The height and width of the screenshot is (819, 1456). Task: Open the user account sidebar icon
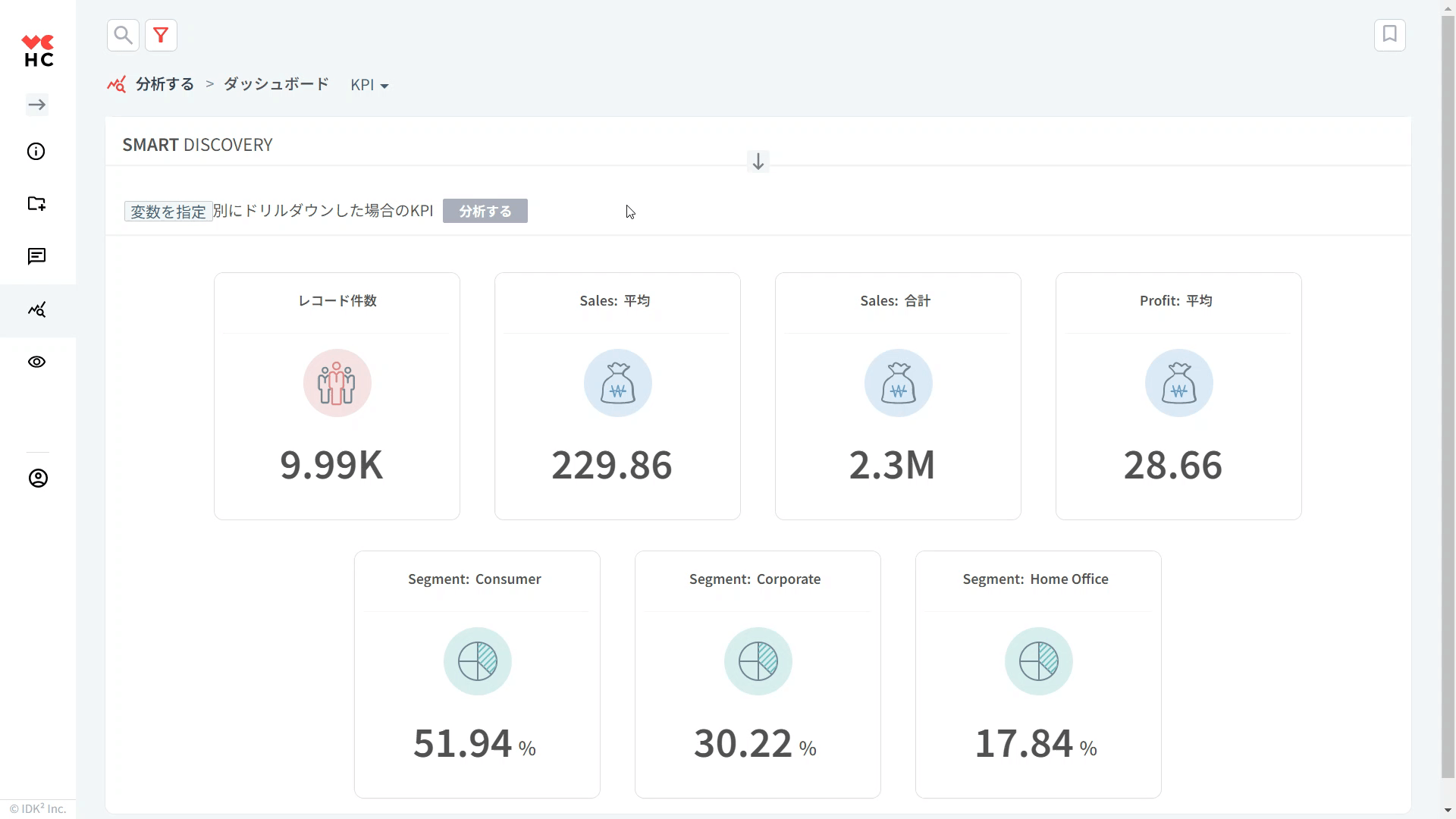(38, 478)
